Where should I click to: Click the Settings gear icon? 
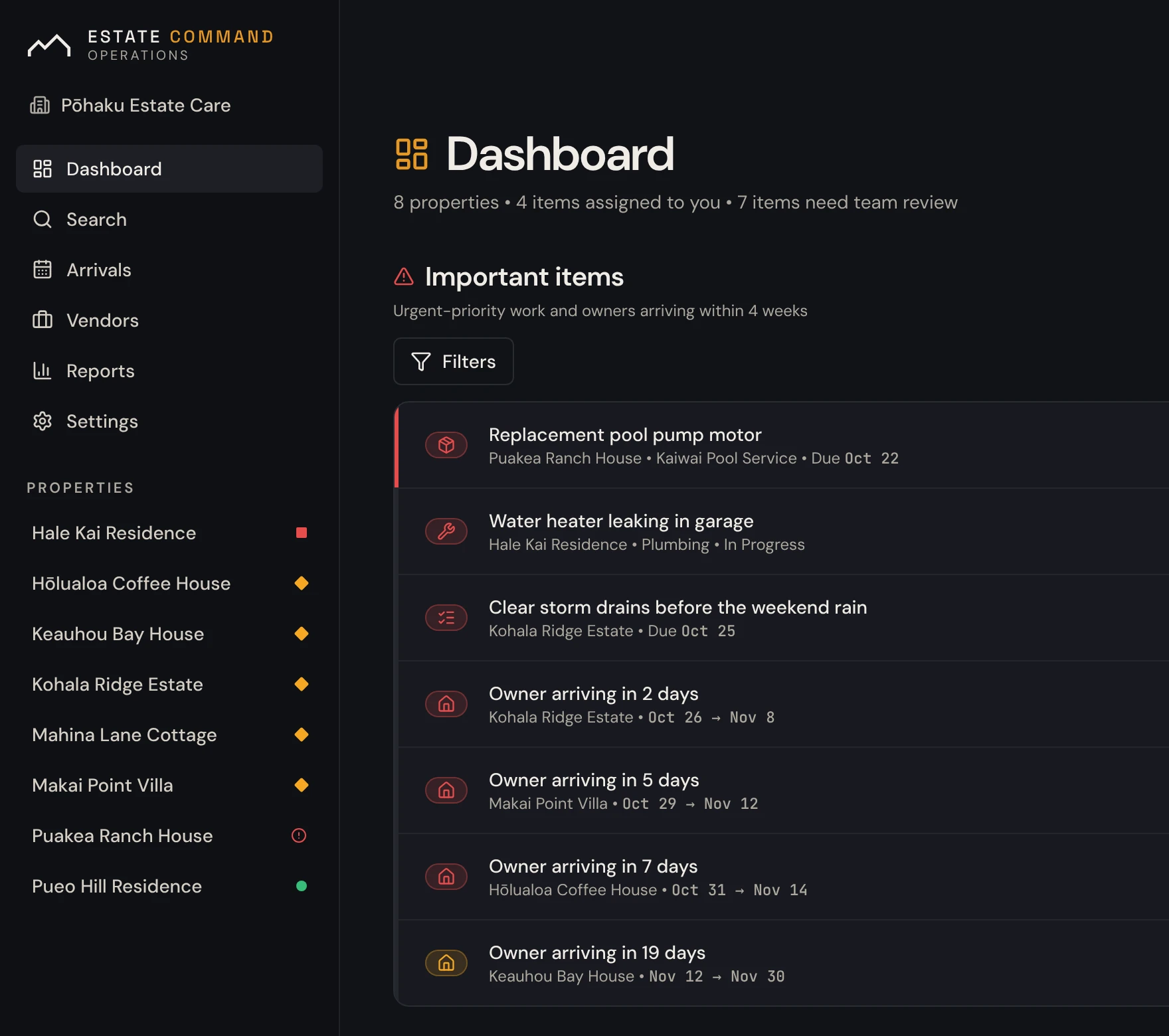(43, 421)
